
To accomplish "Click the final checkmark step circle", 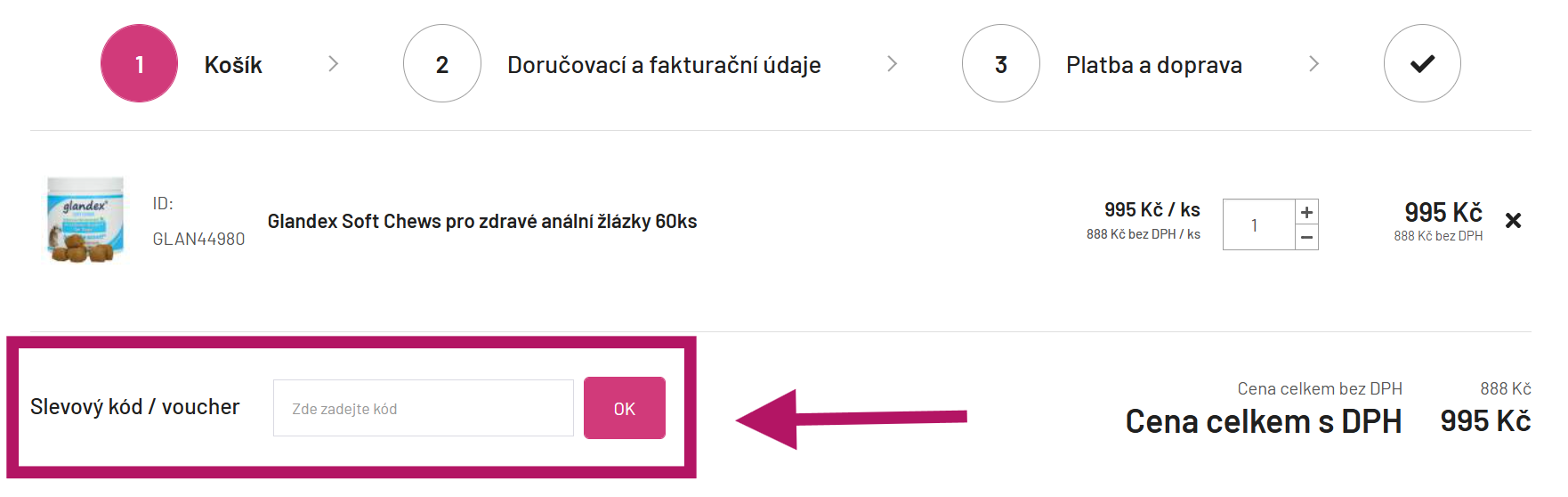I will [x=1421, y=63].
